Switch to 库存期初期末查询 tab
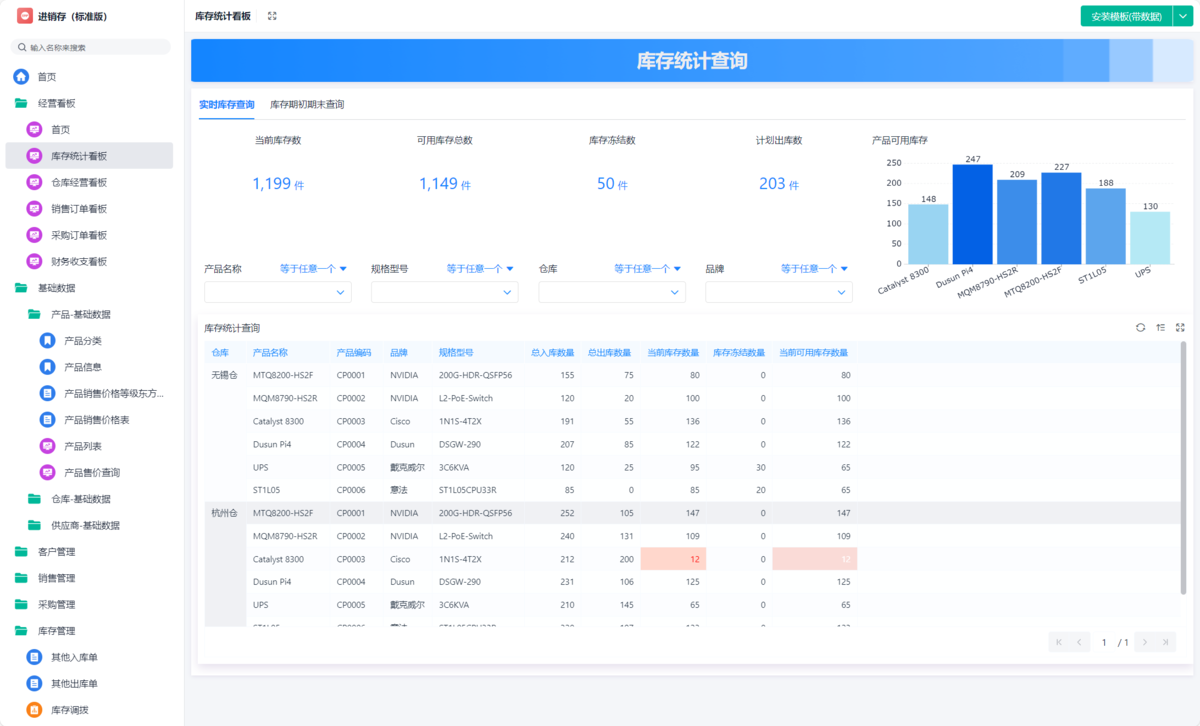 [x=307, y=105]
